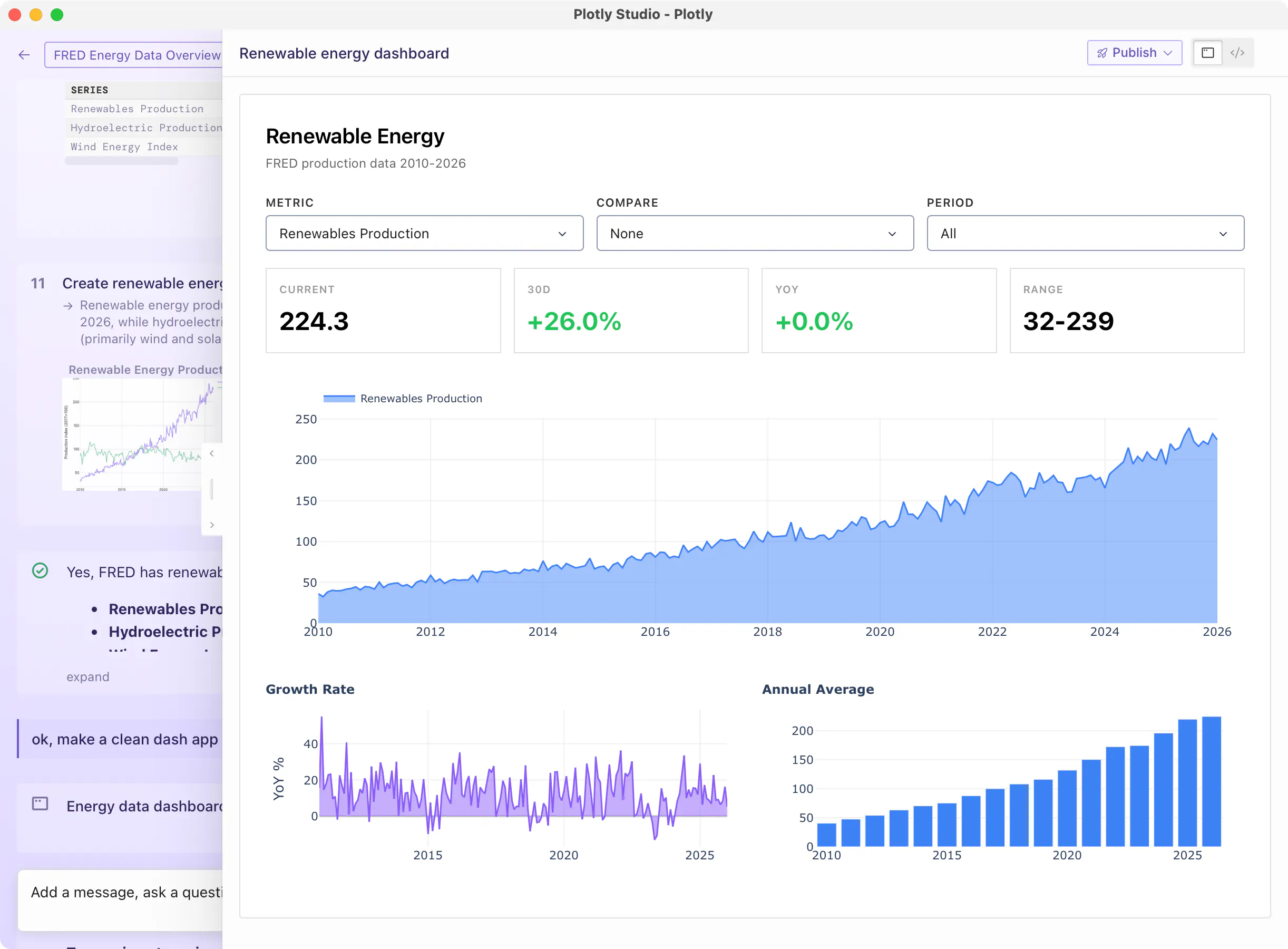Image resolution: width=1288 pixels, height=949 pixels.
Task: Click the Growth Rate chart title
Action: click(310, 690)
